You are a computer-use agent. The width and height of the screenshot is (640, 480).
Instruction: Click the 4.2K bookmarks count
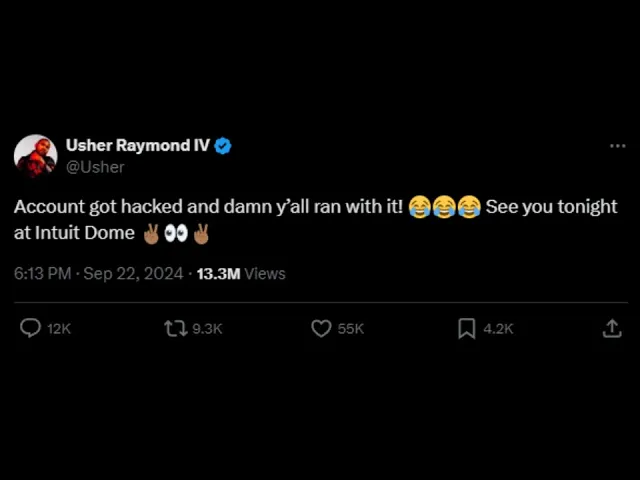tap(498, 329)
